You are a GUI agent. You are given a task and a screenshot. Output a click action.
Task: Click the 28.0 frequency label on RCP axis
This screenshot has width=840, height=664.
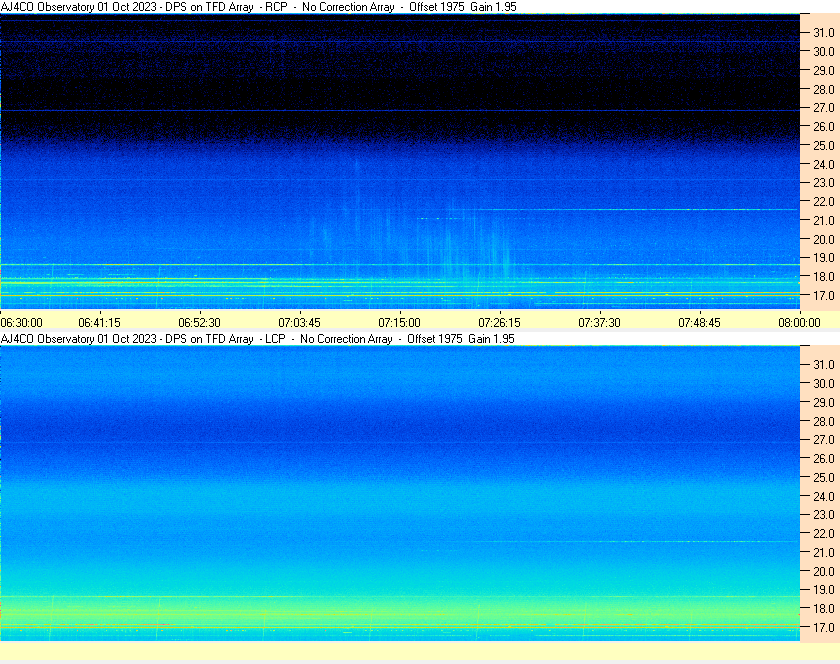pyautogui.click(x=824, y=89)
